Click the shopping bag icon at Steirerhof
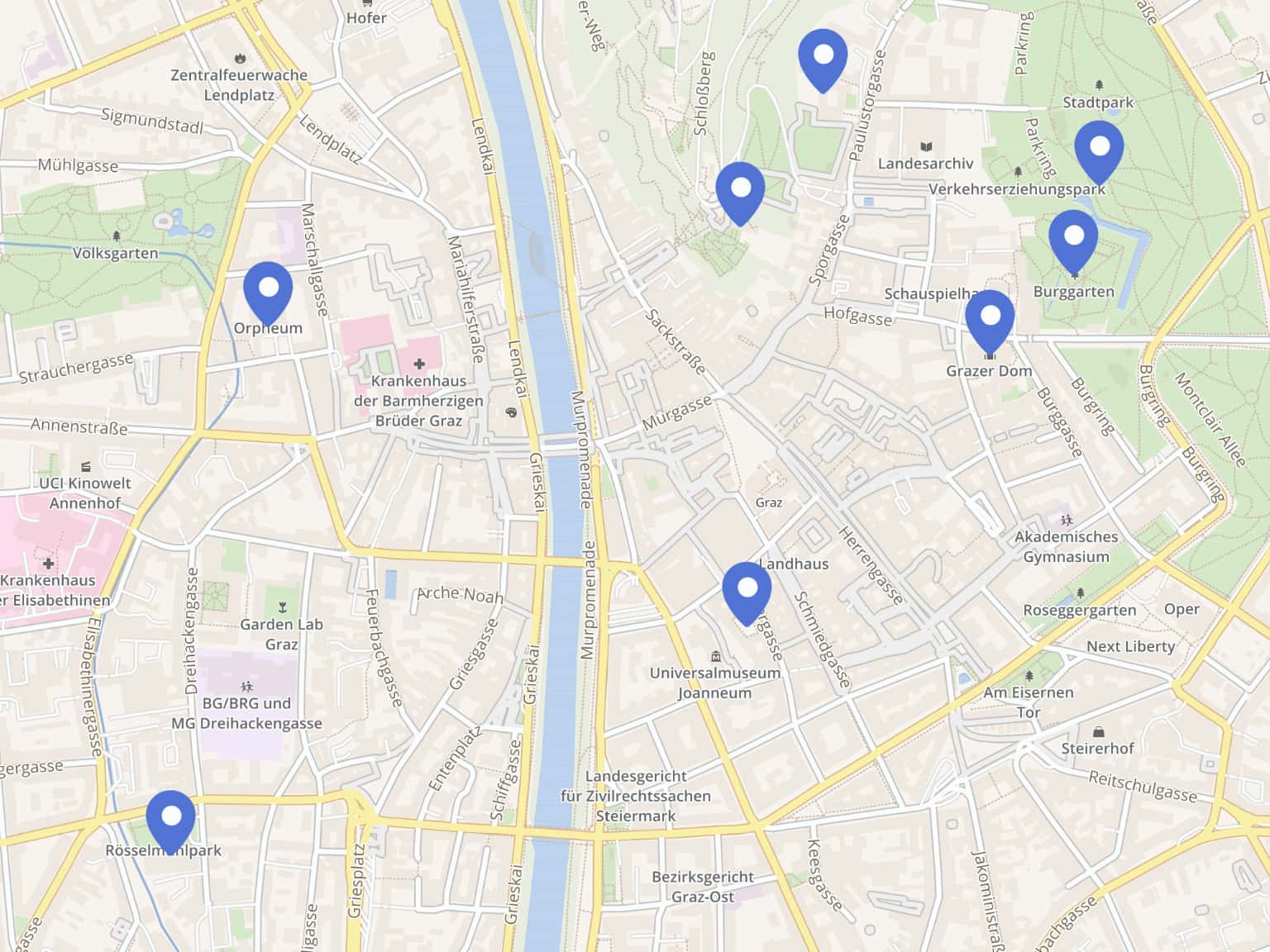This screenshot has width=1270, height=952. [1098, 731]
